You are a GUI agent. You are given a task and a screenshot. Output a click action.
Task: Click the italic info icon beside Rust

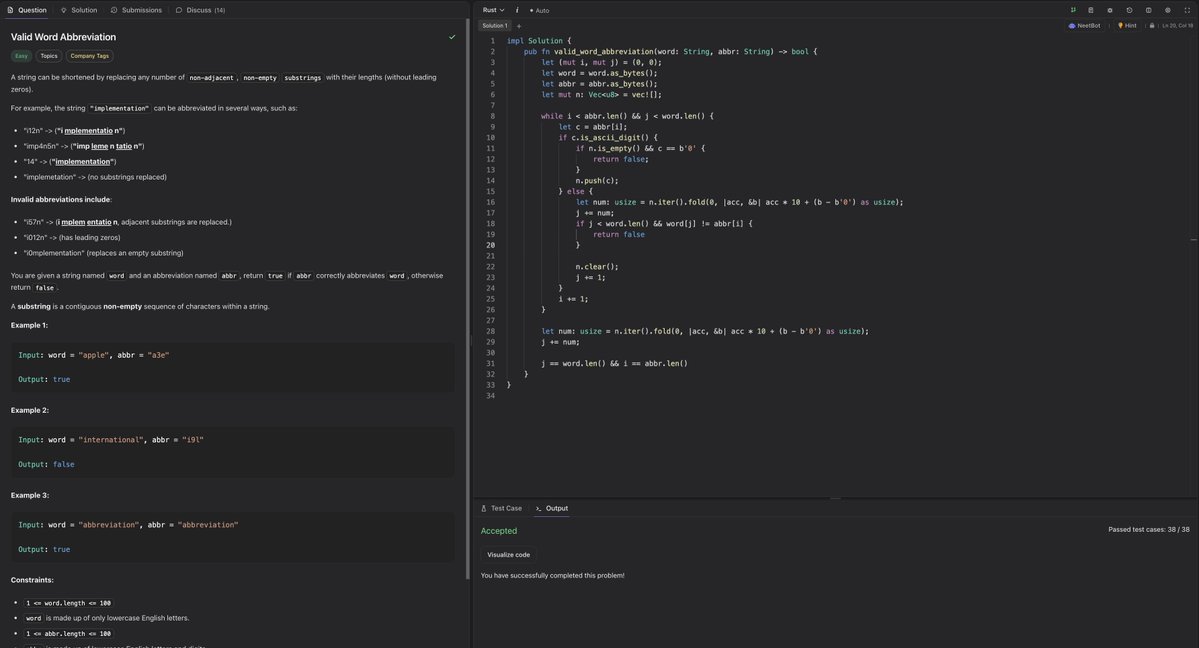517,10
